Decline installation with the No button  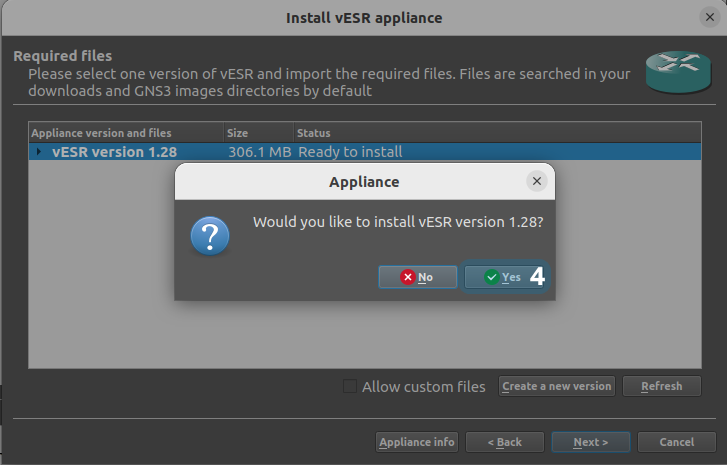tap(417, 277)
